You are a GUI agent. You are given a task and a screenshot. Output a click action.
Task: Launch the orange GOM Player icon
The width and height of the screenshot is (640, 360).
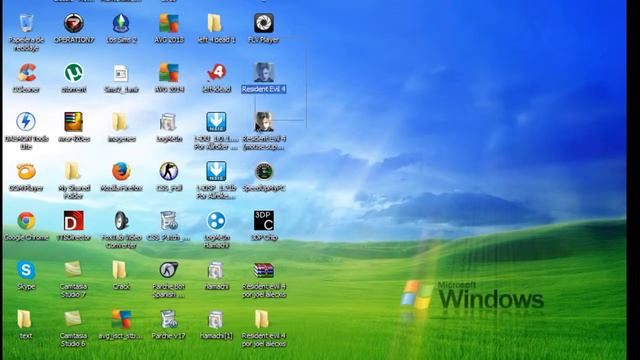(x=26, y=171)
